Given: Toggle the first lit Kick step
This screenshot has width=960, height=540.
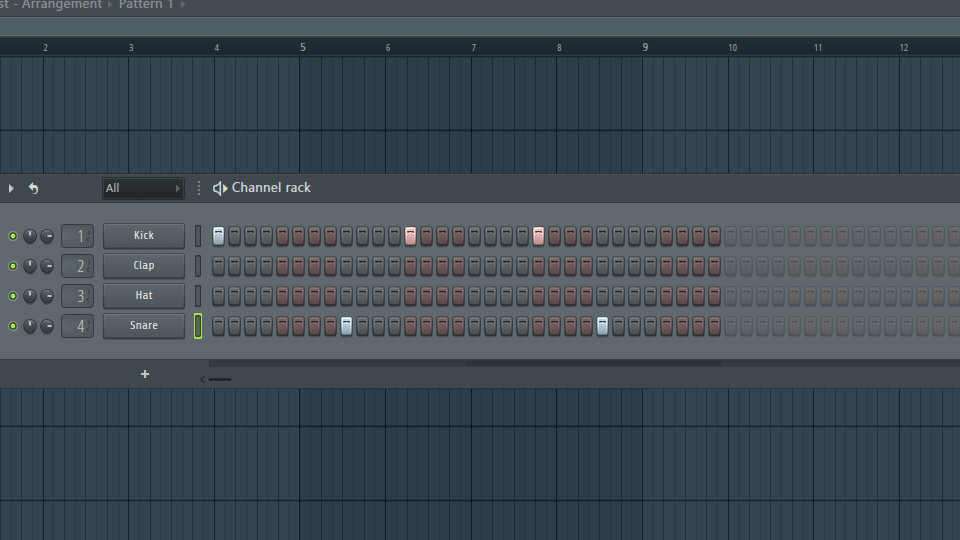Looking at the screenshot, I should pyautogui.click(x=219, y=236).
